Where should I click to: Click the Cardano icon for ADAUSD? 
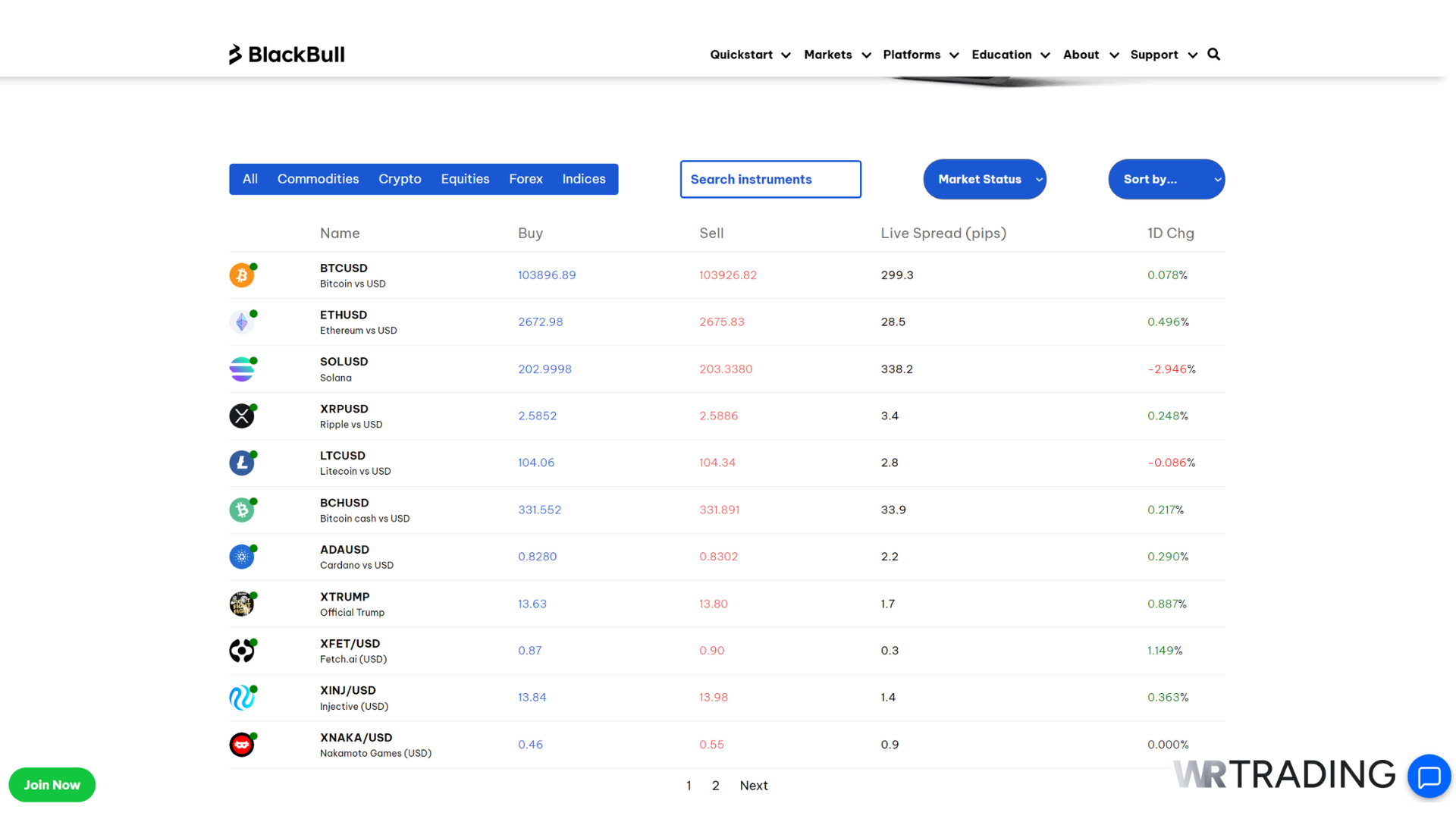pyautogui.click(x=242, y=557)
